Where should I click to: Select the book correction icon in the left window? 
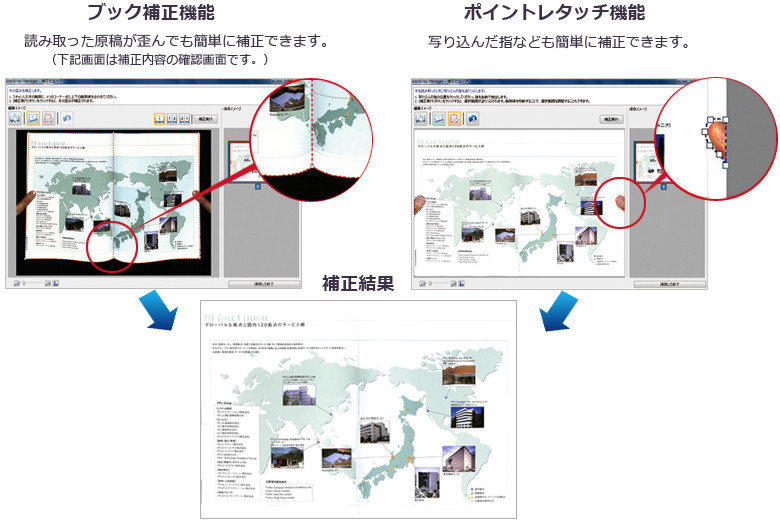click(33, 118)
